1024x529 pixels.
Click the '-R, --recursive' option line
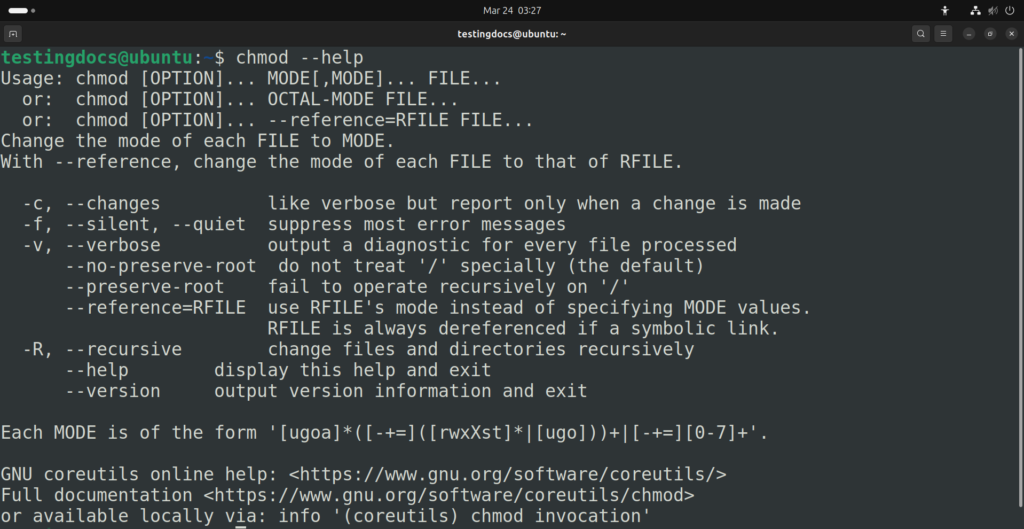tap(102, 349)
